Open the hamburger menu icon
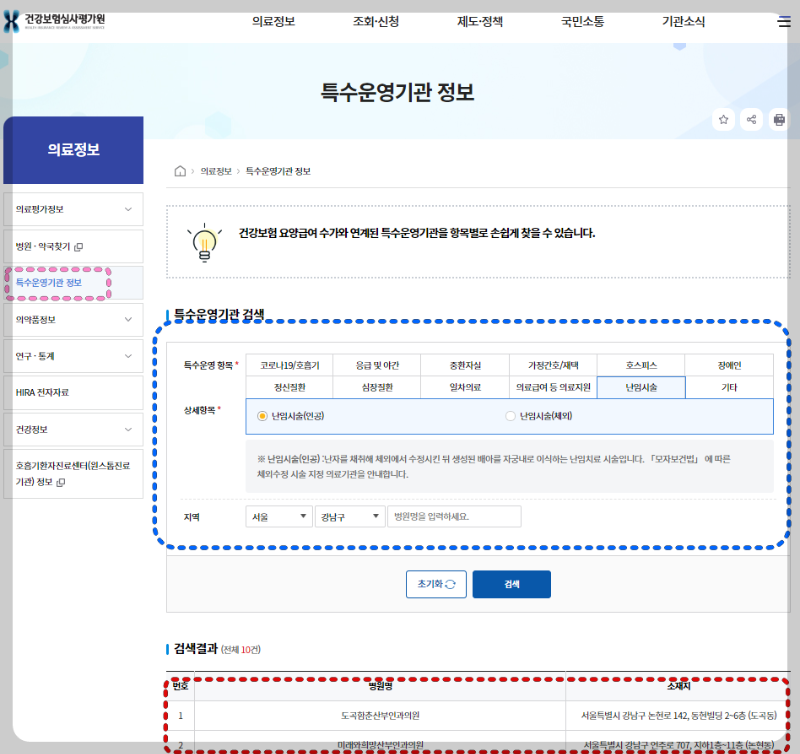 [784, 22]
